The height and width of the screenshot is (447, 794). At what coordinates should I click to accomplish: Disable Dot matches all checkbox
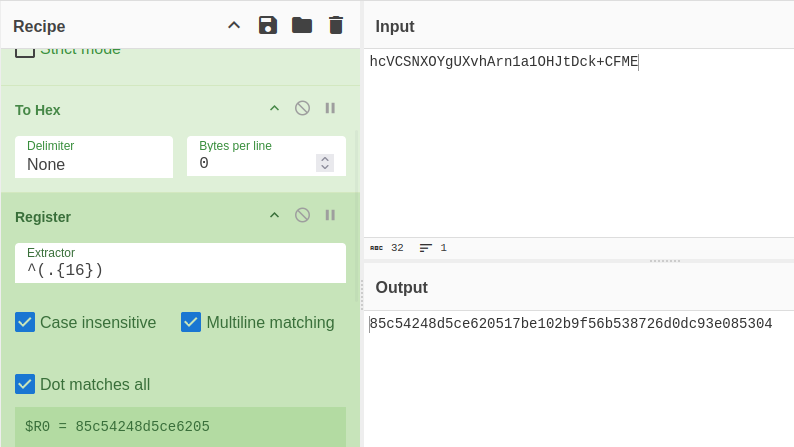click(25, 384)
